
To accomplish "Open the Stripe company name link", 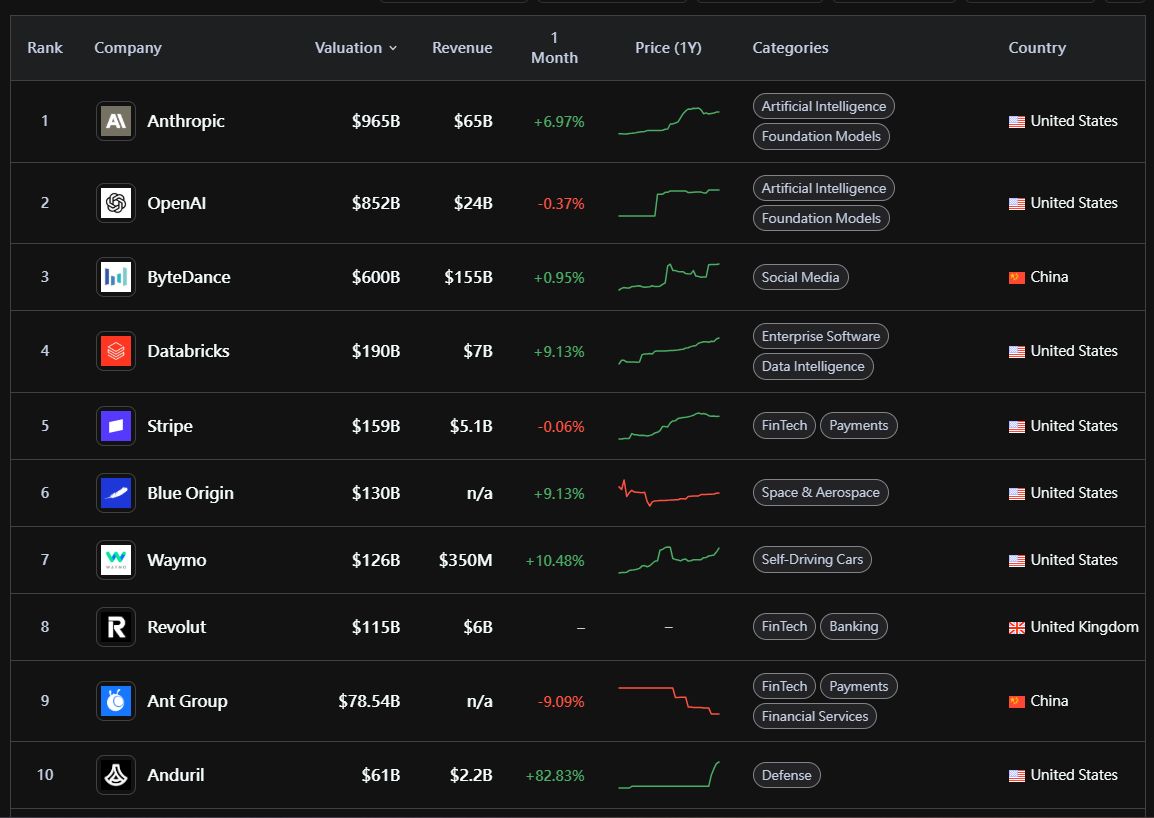I will (x=170, y=426).
